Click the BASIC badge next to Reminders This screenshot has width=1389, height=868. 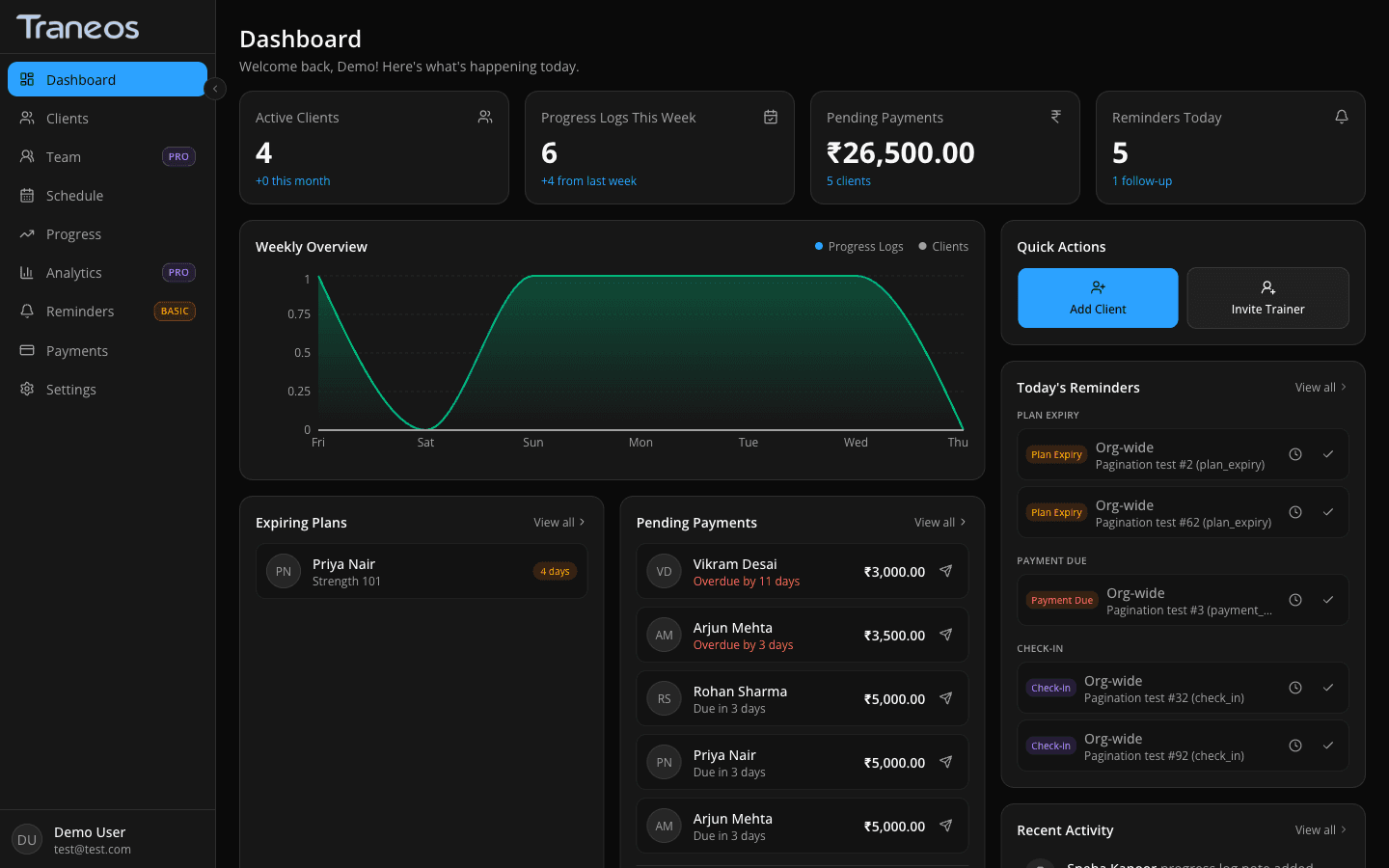(x=175, y=311)
